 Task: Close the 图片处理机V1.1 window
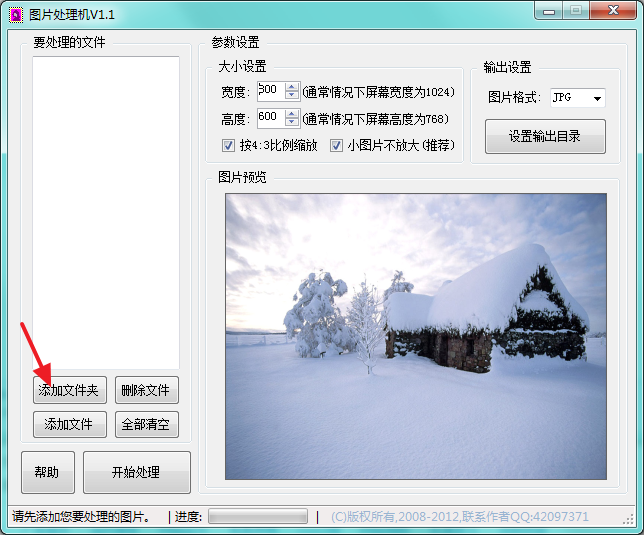point(613,11)
